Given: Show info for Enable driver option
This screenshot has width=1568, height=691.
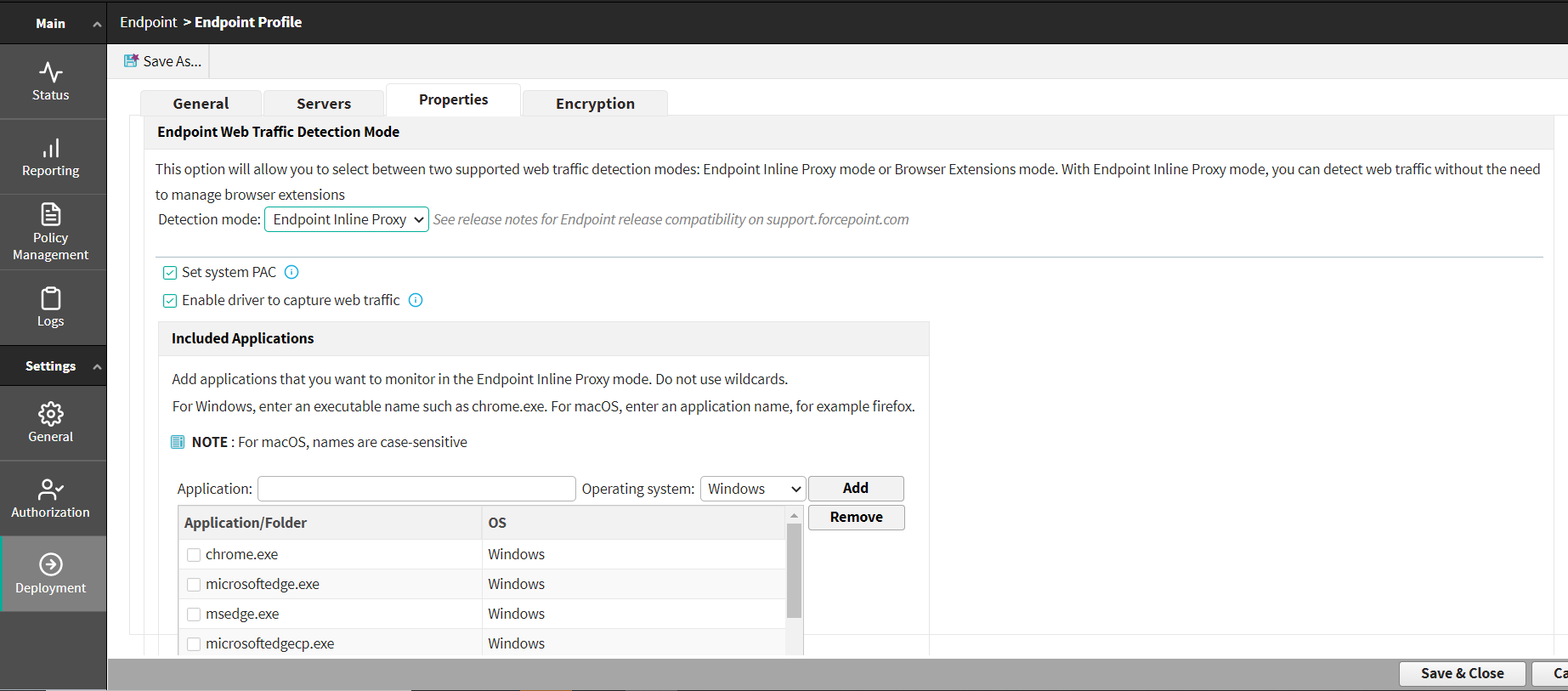Looking at the screenshot, I should (416, 300).
